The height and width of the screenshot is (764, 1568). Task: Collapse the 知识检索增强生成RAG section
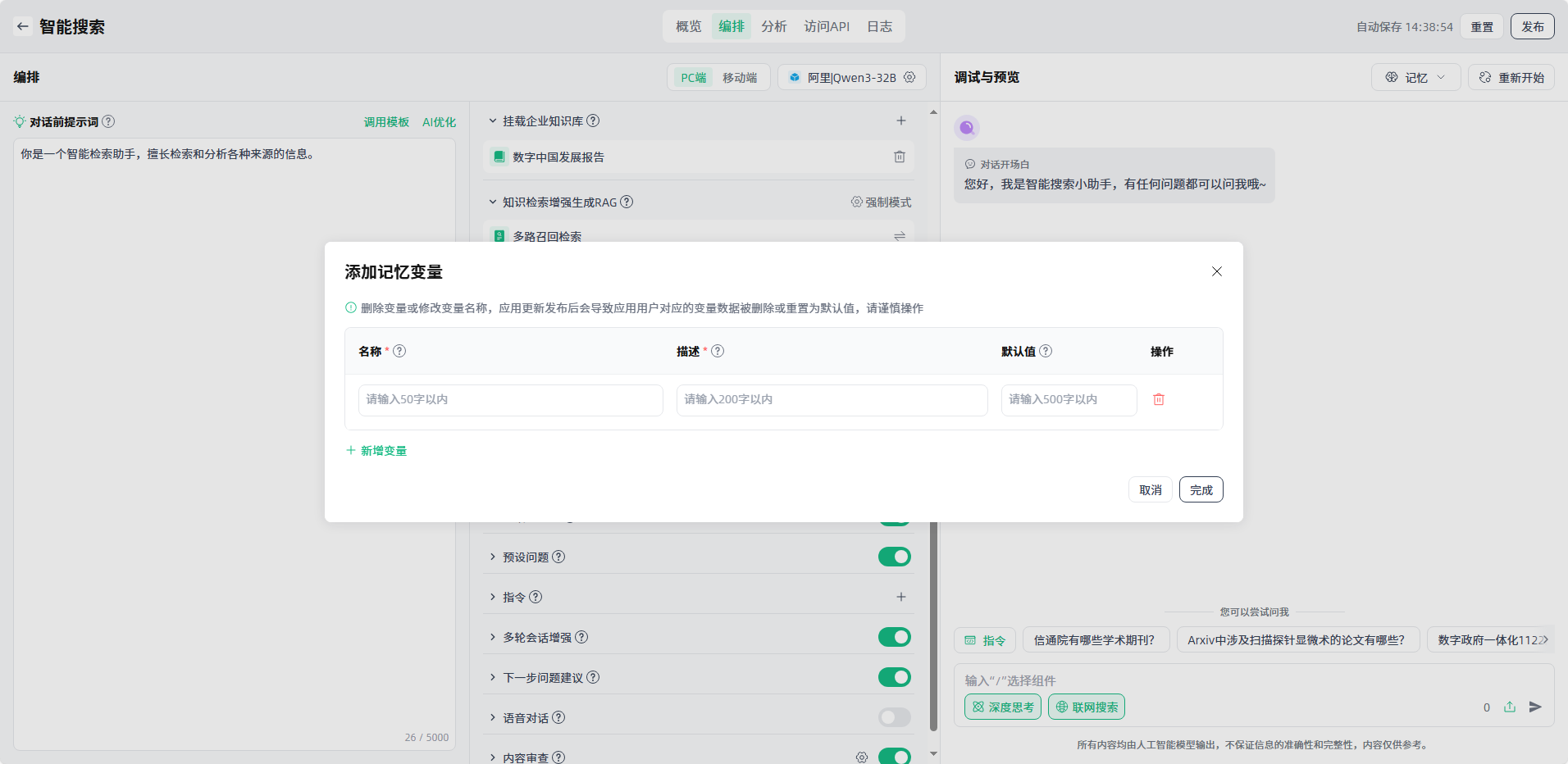coord(493,202)
